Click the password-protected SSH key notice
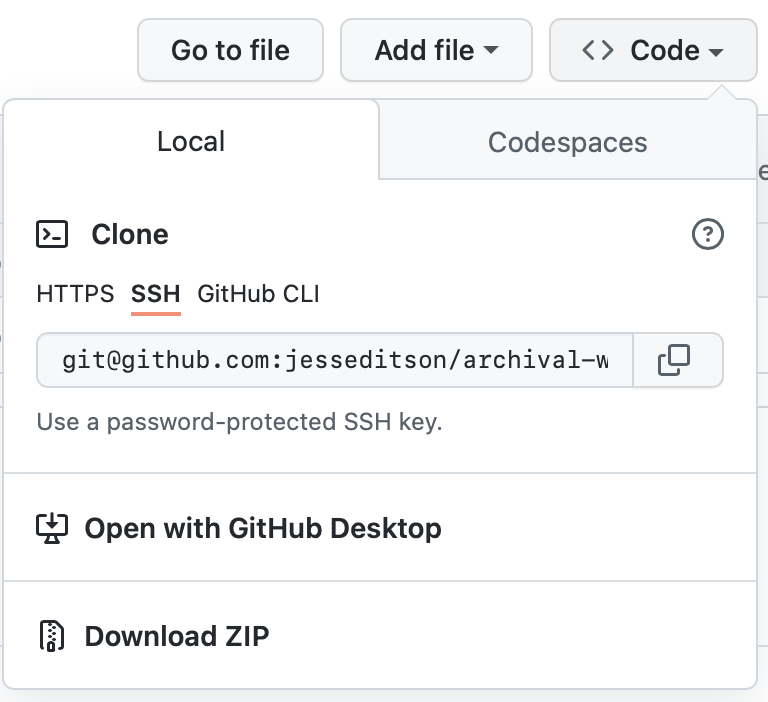This screenshot has height=702, width=768. (x=240, y=422)
